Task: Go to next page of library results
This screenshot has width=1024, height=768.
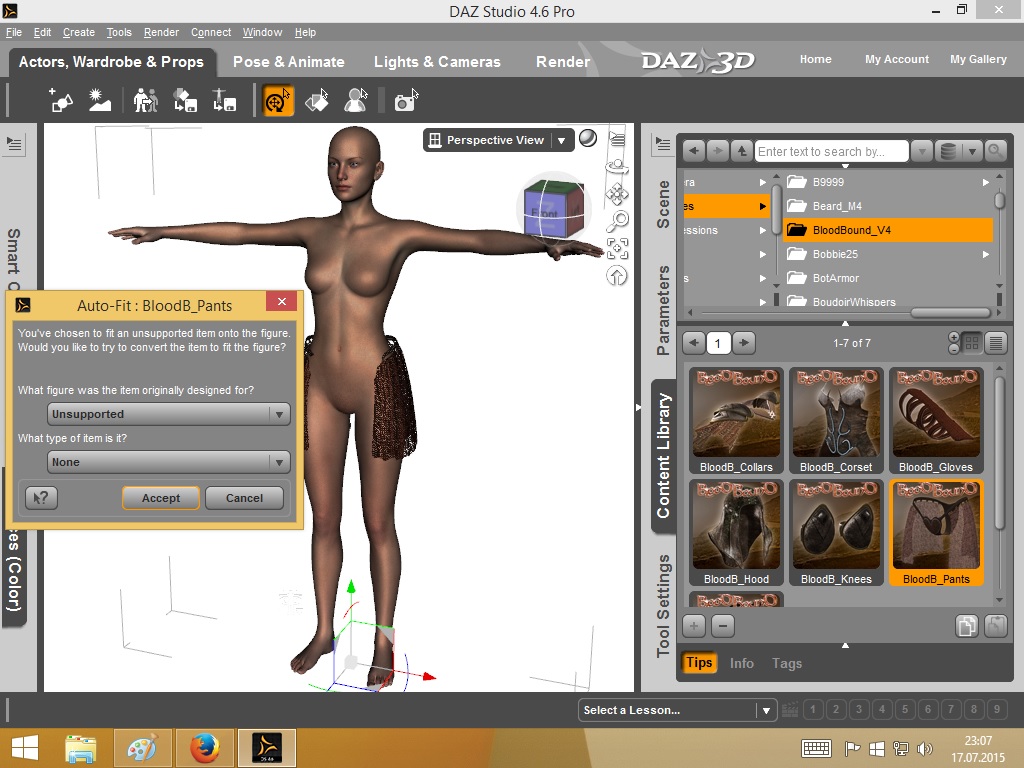Action: 744,343
